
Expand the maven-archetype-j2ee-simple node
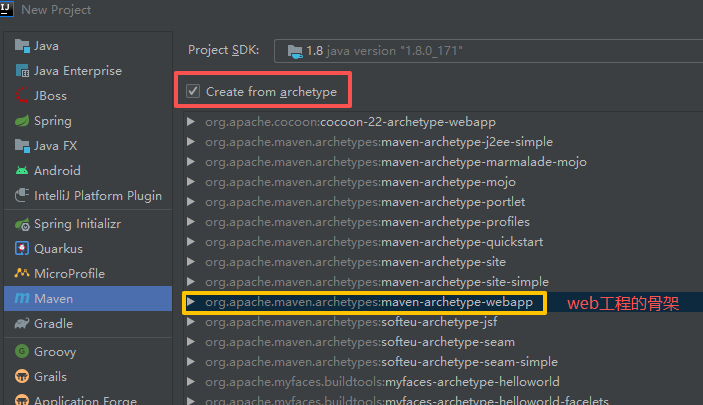191,142
